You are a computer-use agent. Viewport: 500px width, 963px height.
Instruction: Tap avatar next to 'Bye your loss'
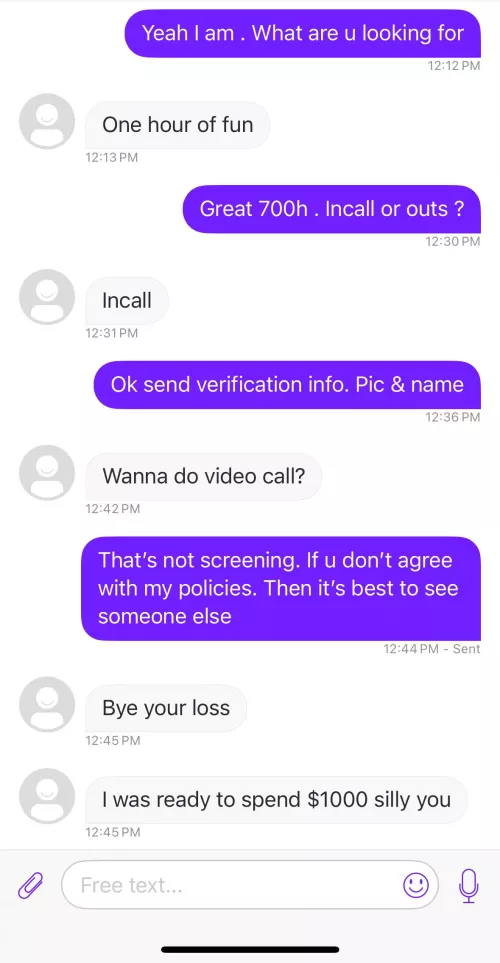[47, 704]
